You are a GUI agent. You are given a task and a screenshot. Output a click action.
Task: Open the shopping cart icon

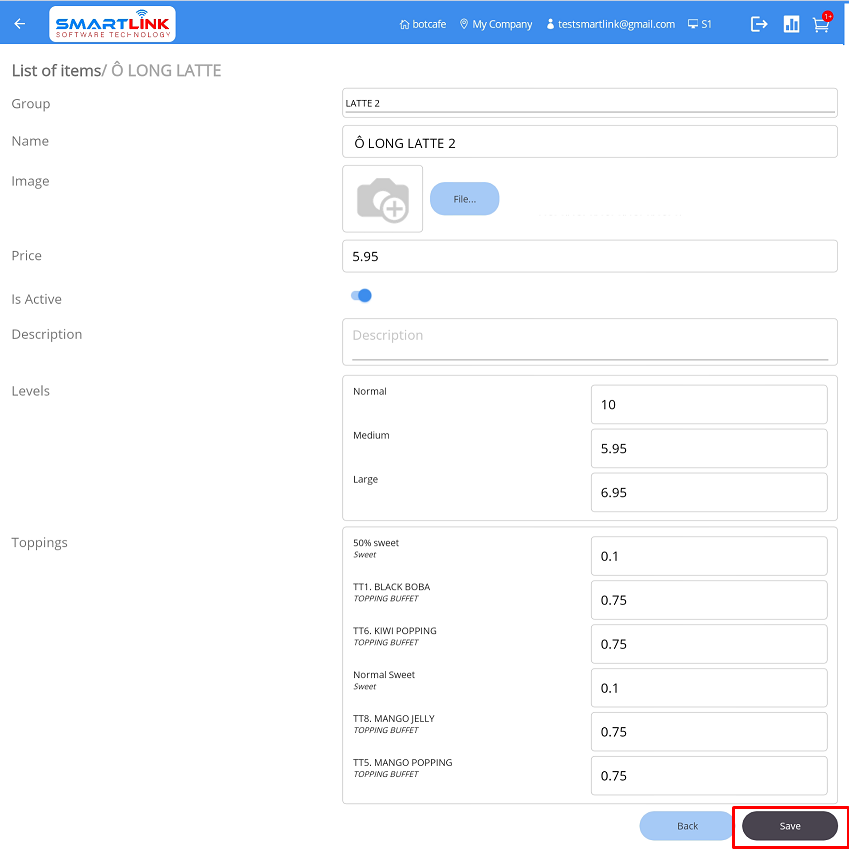pyautogui.click(x=821, y=25)
